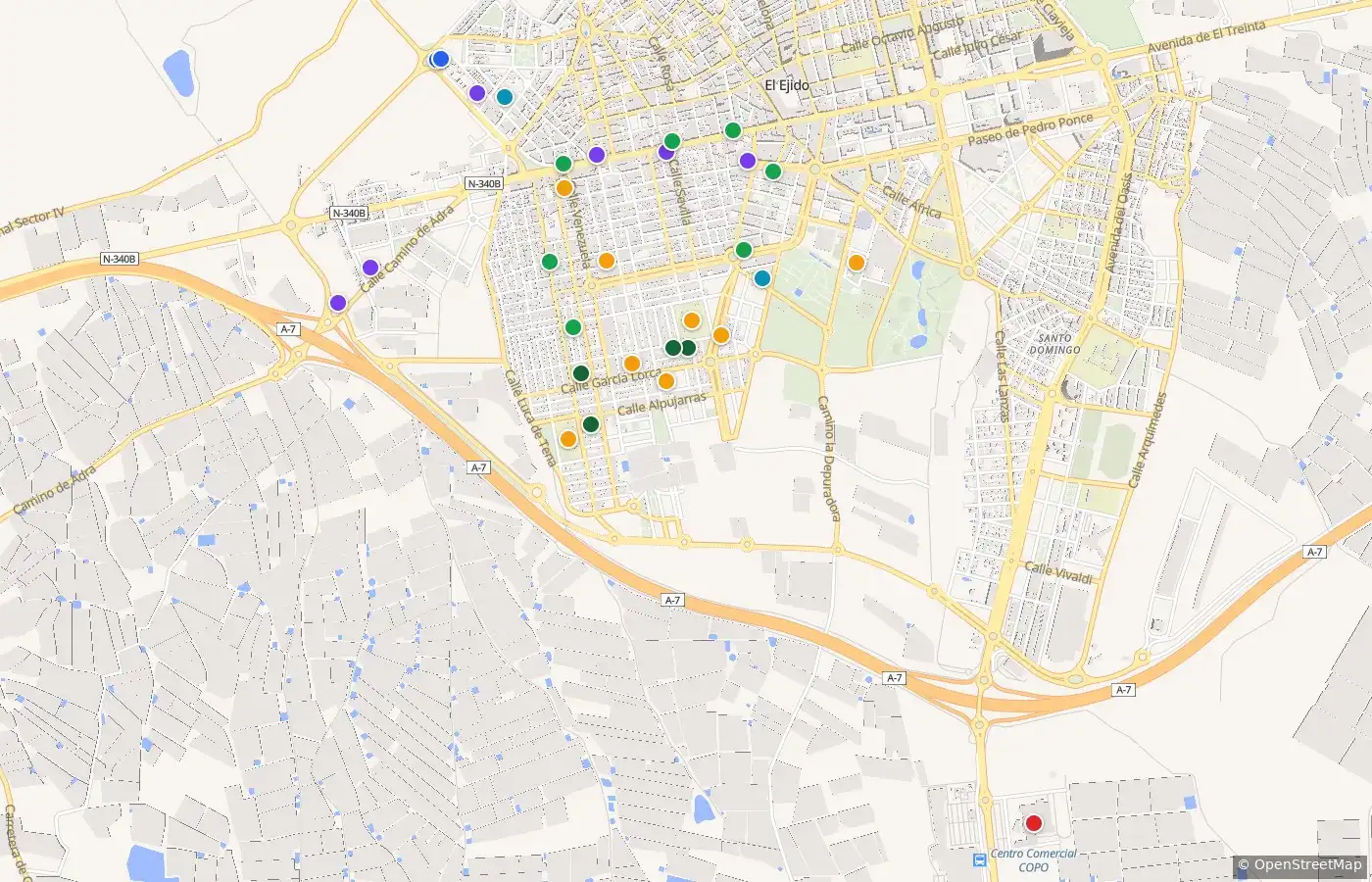The image size is (1372, 882).
Task: Click the El Ejido city label
Action: [x=787, y=85]
